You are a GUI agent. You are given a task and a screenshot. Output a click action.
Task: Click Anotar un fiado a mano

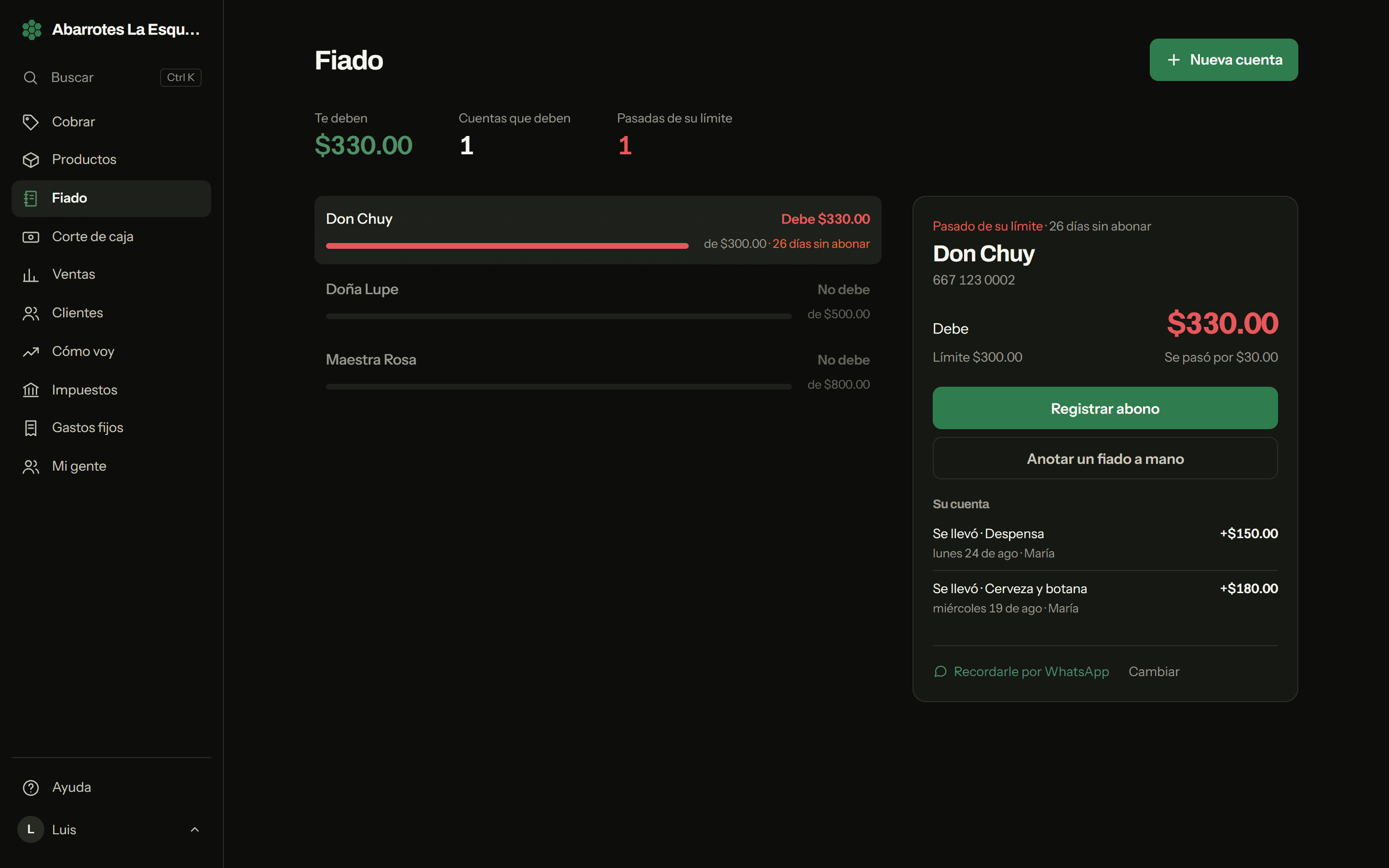point(1105,459)
